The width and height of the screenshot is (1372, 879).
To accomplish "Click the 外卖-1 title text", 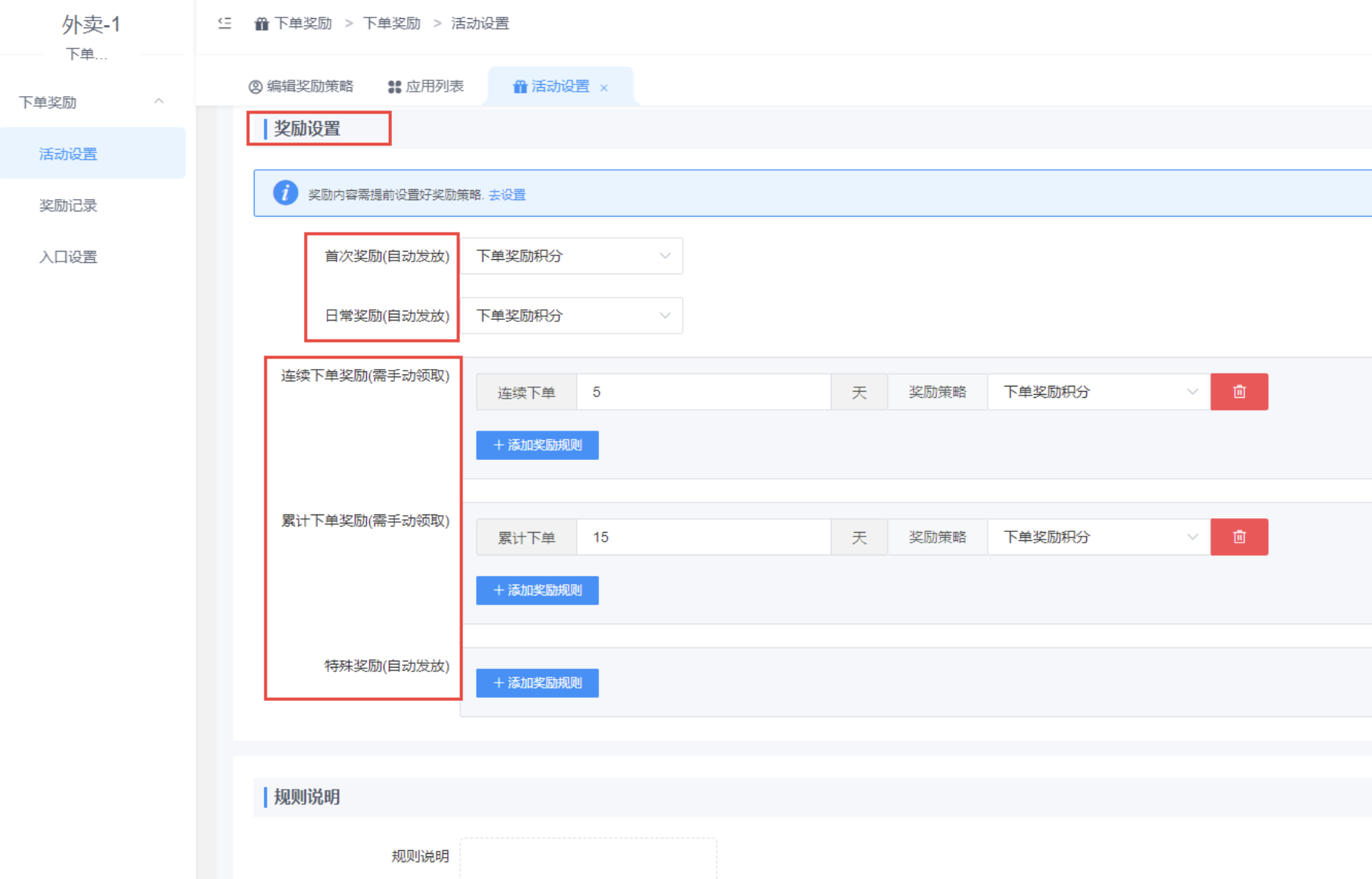I will coord(91,25).
